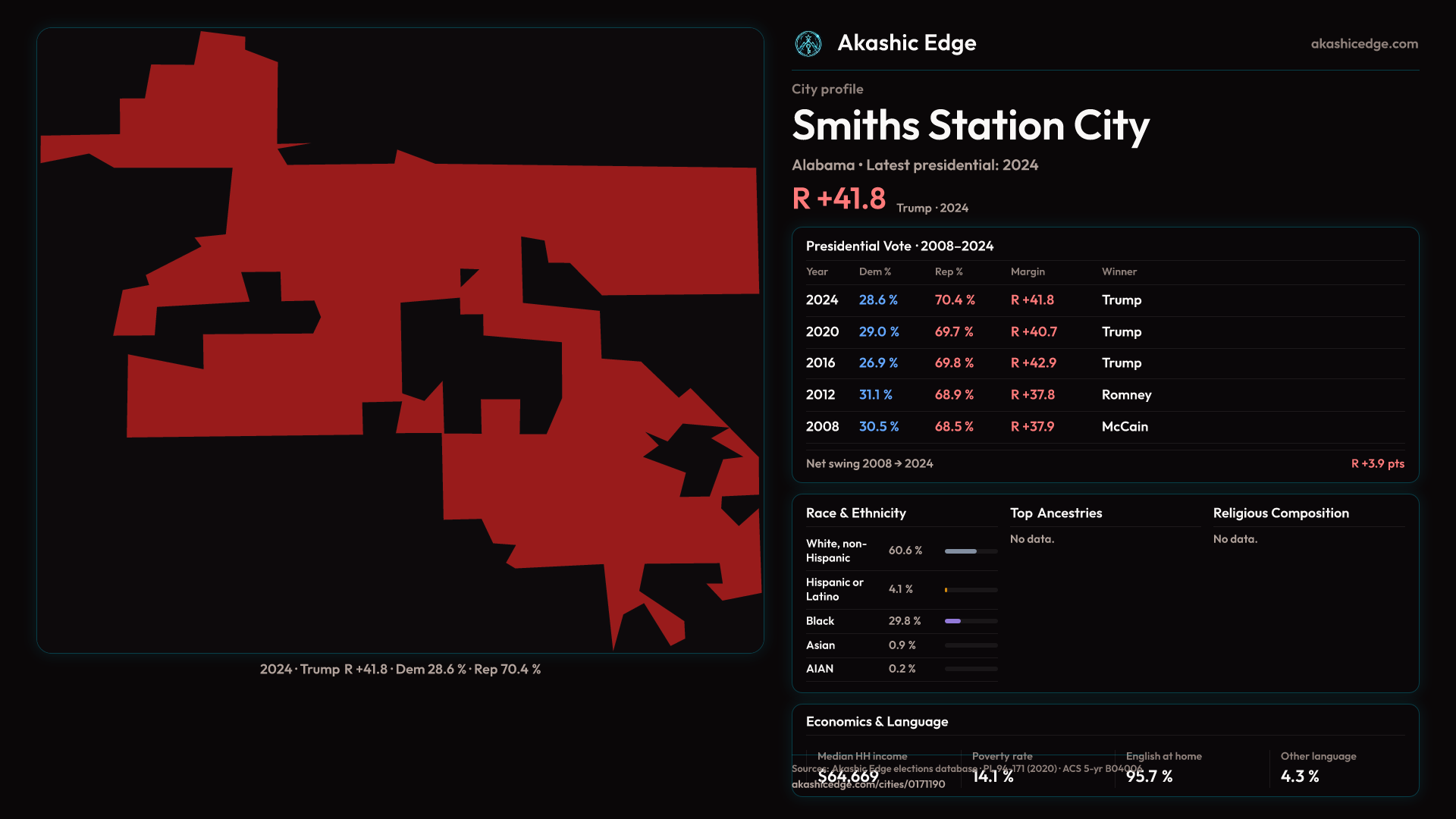Click the Margin column header
Image resolution: width=1456 pixels, height=819 pixels.
pos(1028,271)
